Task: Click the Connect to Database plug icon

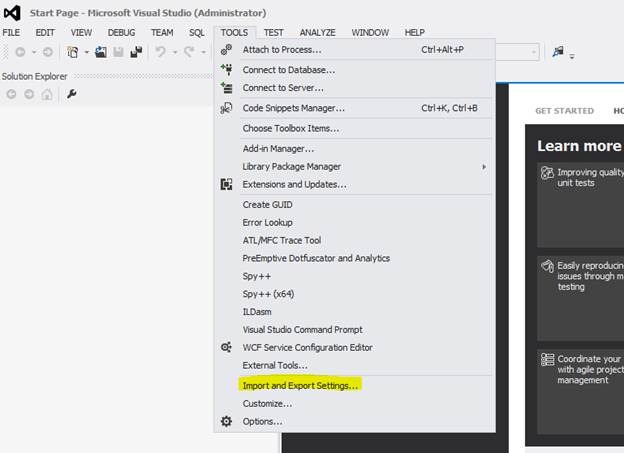Action: pos(226,70)
